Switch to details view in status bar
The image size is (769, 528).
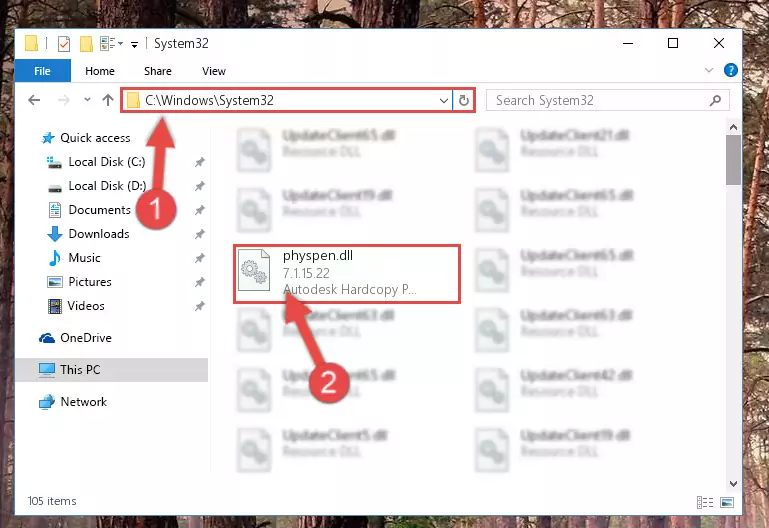(705, 503)
